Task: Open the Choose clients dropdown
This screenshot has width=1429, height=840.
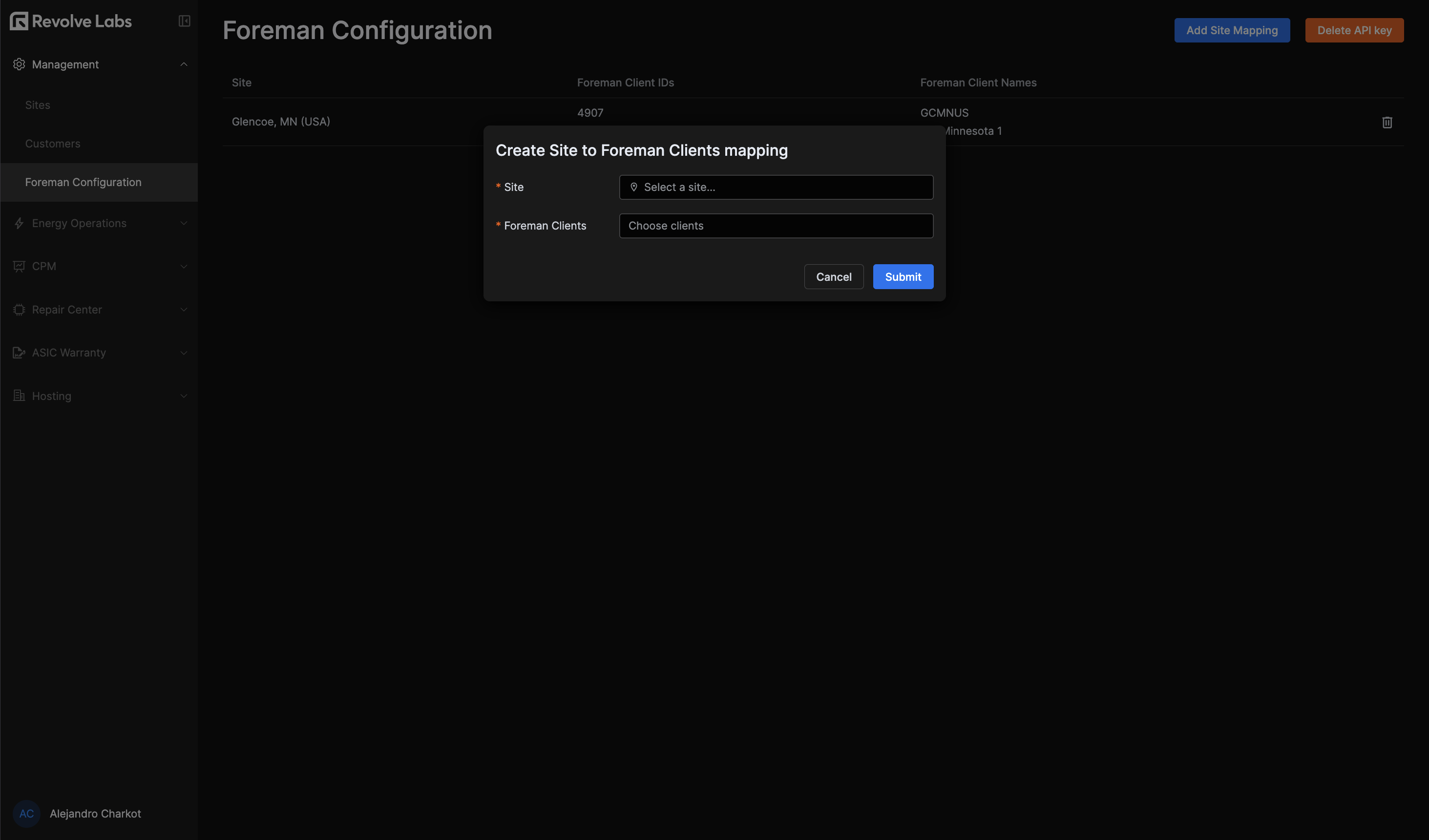Action: (776, 226)
